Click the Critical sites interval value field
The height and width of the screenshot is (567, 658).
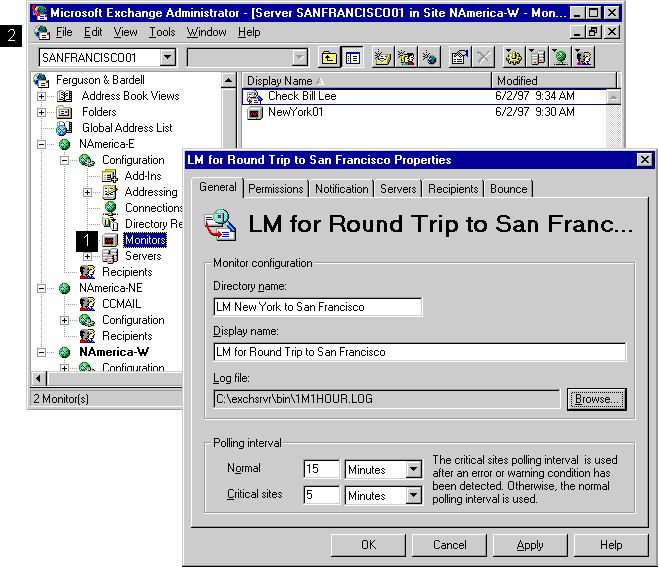(321, 495)
